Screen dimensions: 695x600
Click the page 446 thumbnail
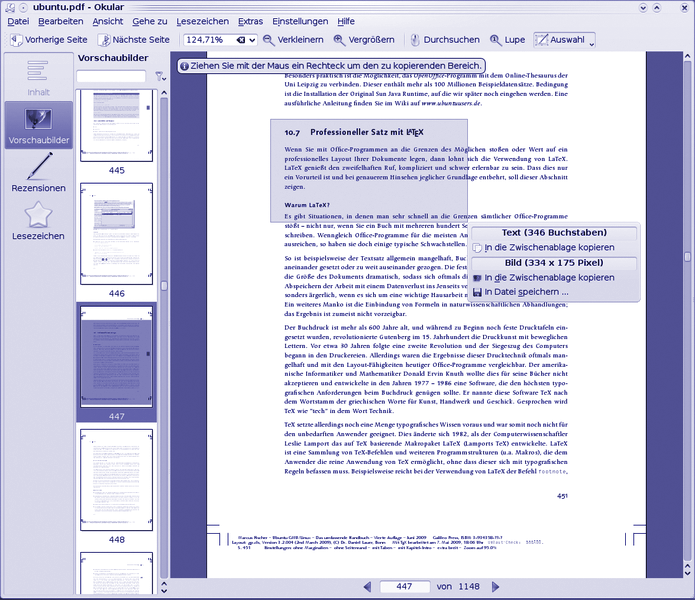click(x=116, y=232)
